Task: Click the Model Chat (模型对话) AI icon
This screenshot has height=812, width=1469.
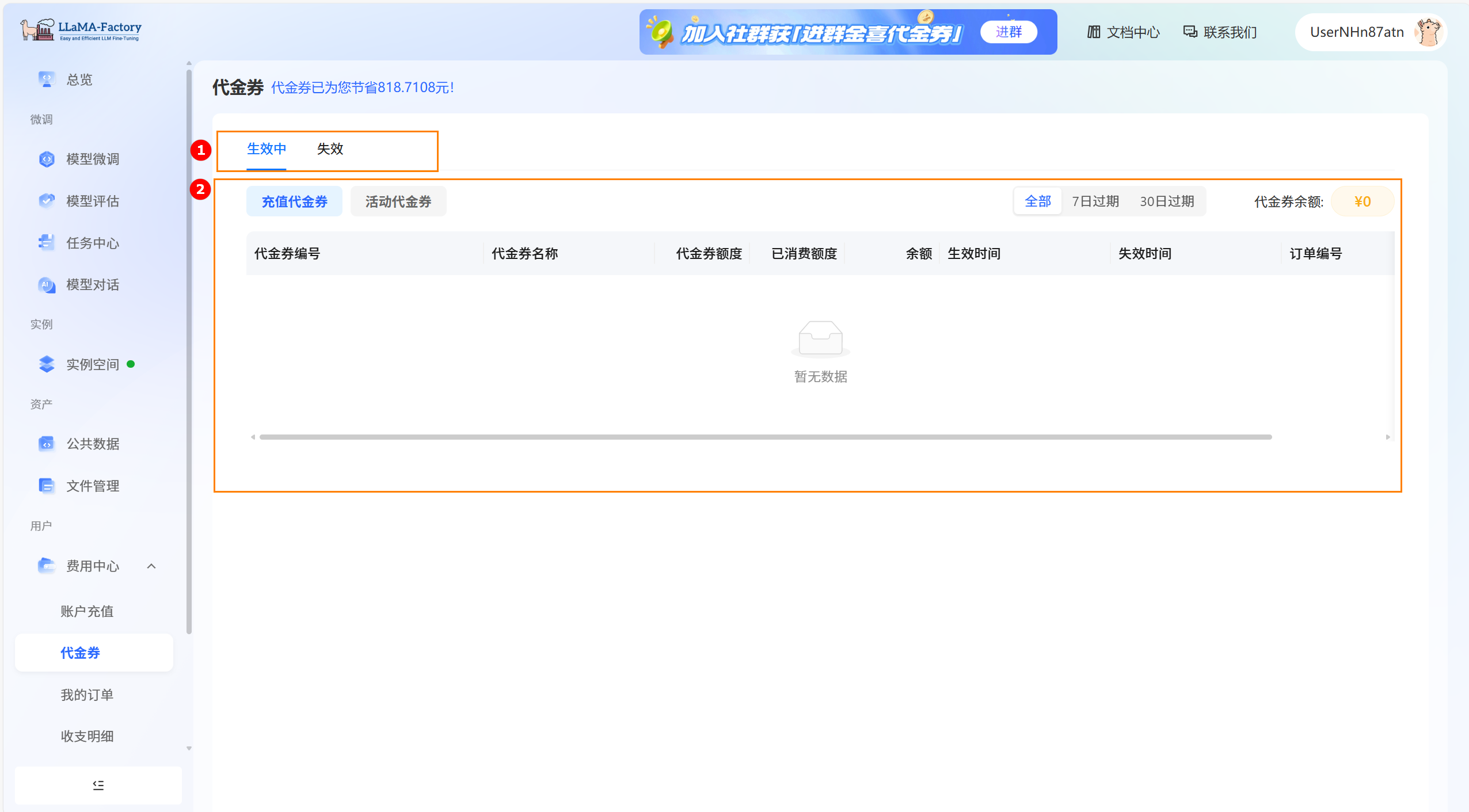Action: point(46,285)
